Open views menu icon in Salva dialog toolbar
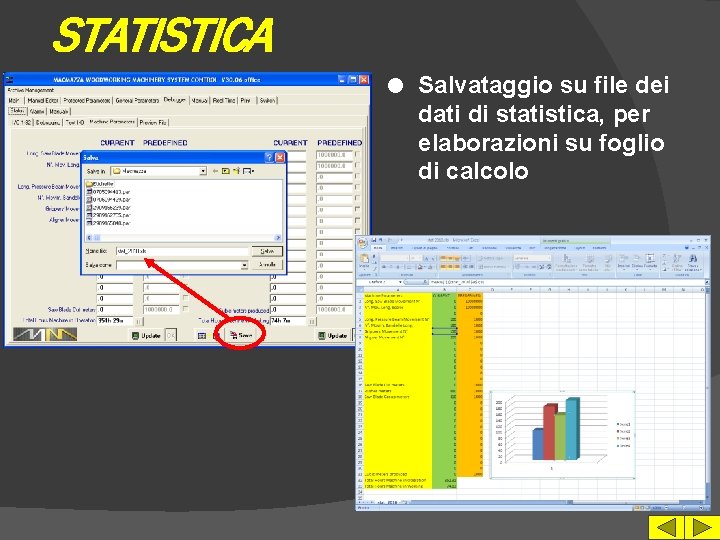This screenshot has height=540, width=720. [x=248, y=171]
